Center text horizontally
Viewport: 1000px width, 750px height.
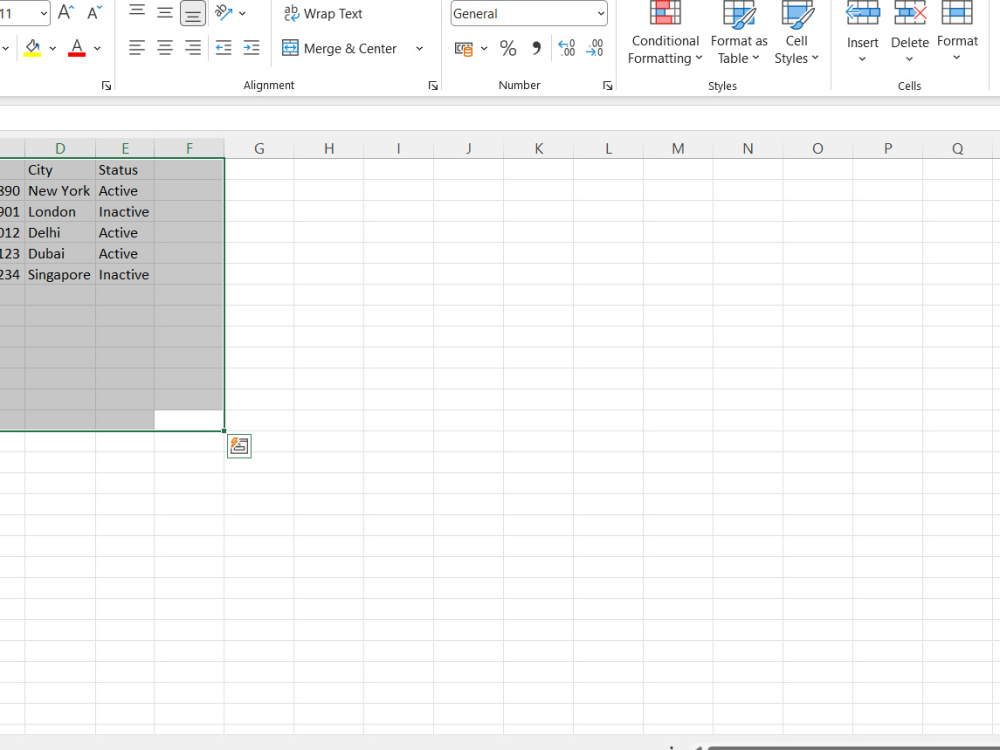coord(165,48)
